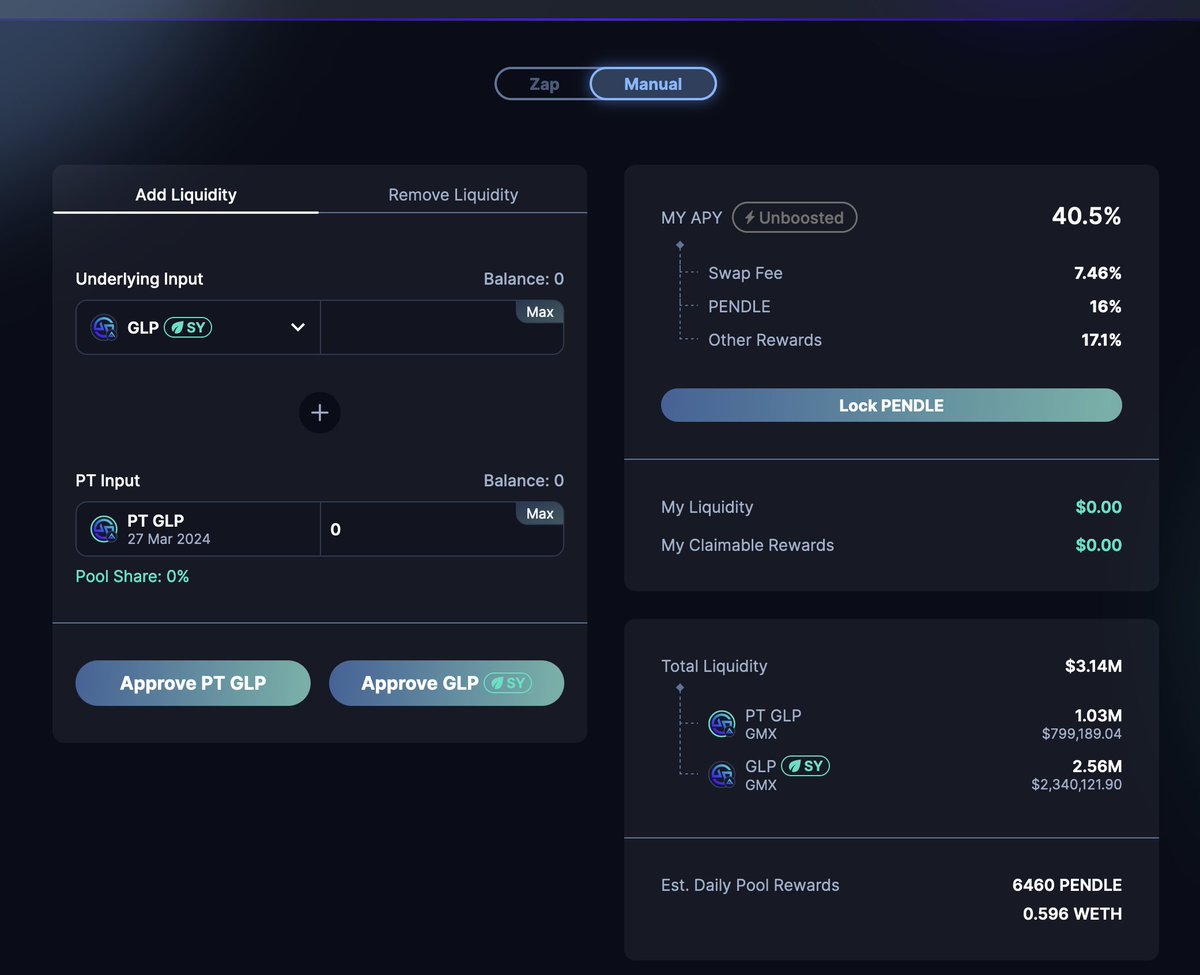Click the Approve PT GLP button

pos(193,683)
